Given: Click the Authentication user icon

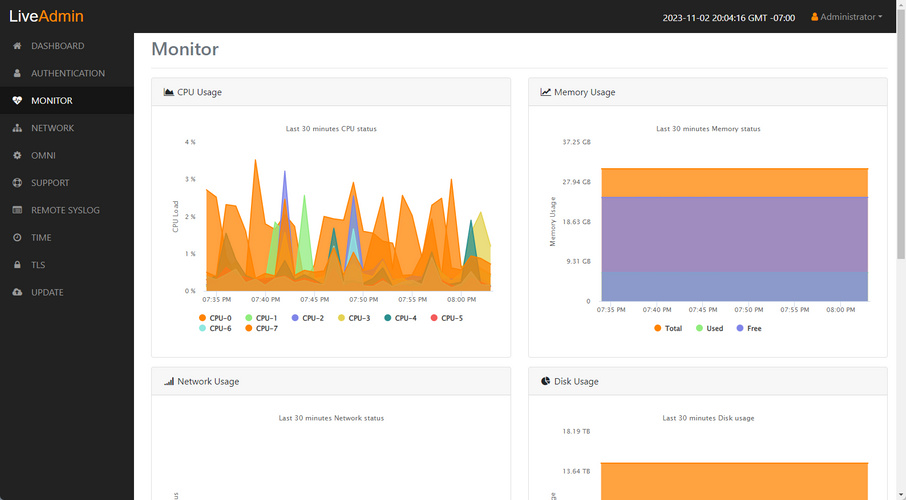Looking at the screenshot, I should [x=17, y=73].
